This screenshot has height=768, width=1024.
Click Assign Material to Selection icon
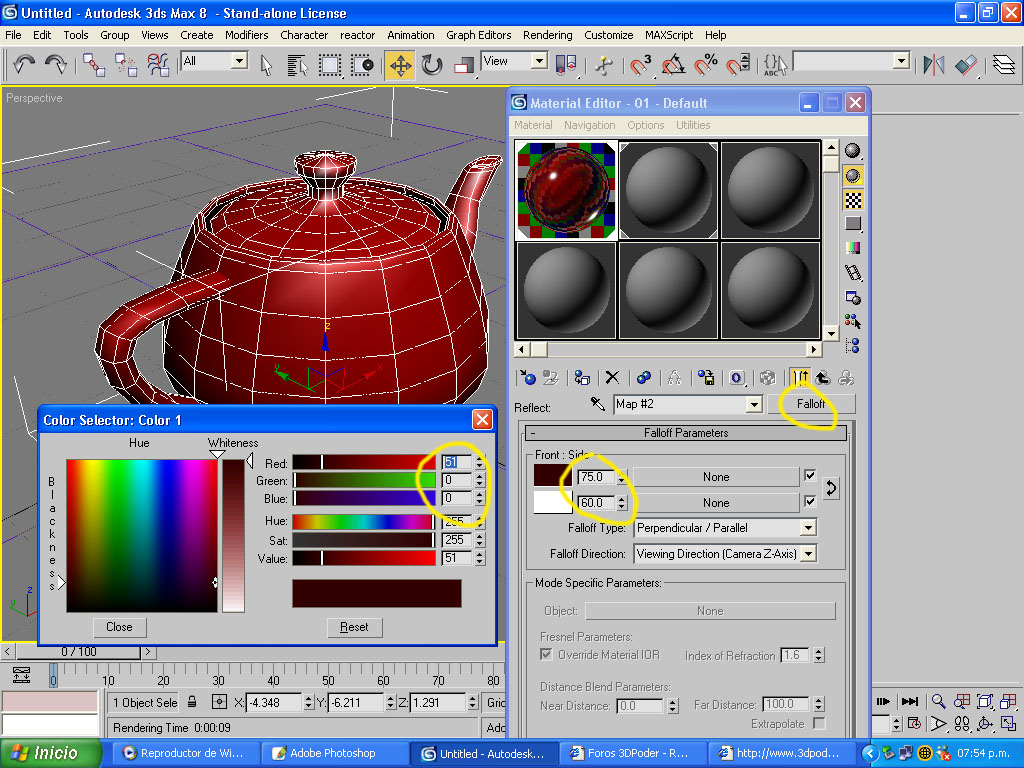coord(581,377)
